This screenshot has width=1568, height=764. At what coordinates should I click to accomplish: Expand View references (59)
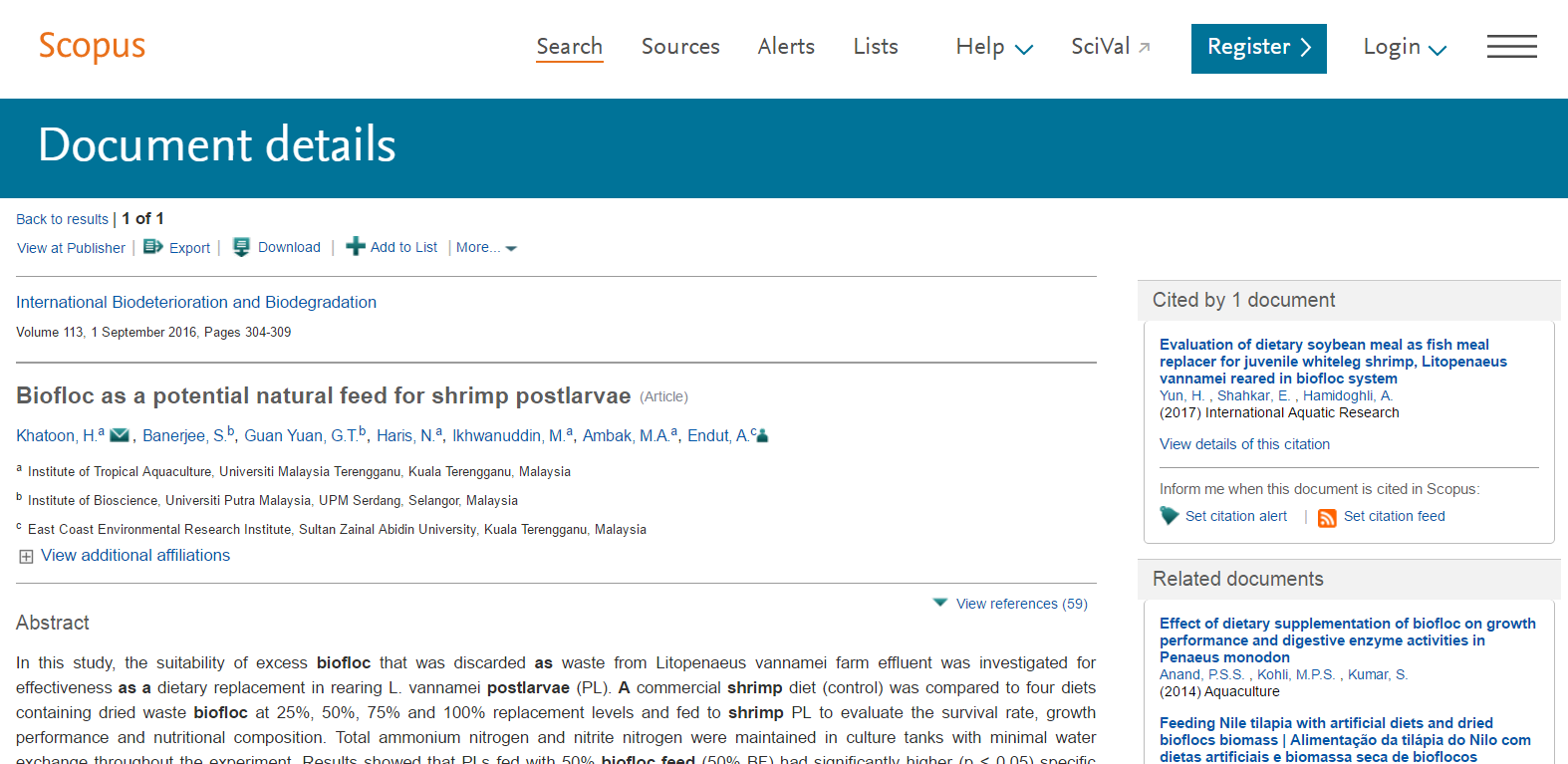coord(1011,604)
